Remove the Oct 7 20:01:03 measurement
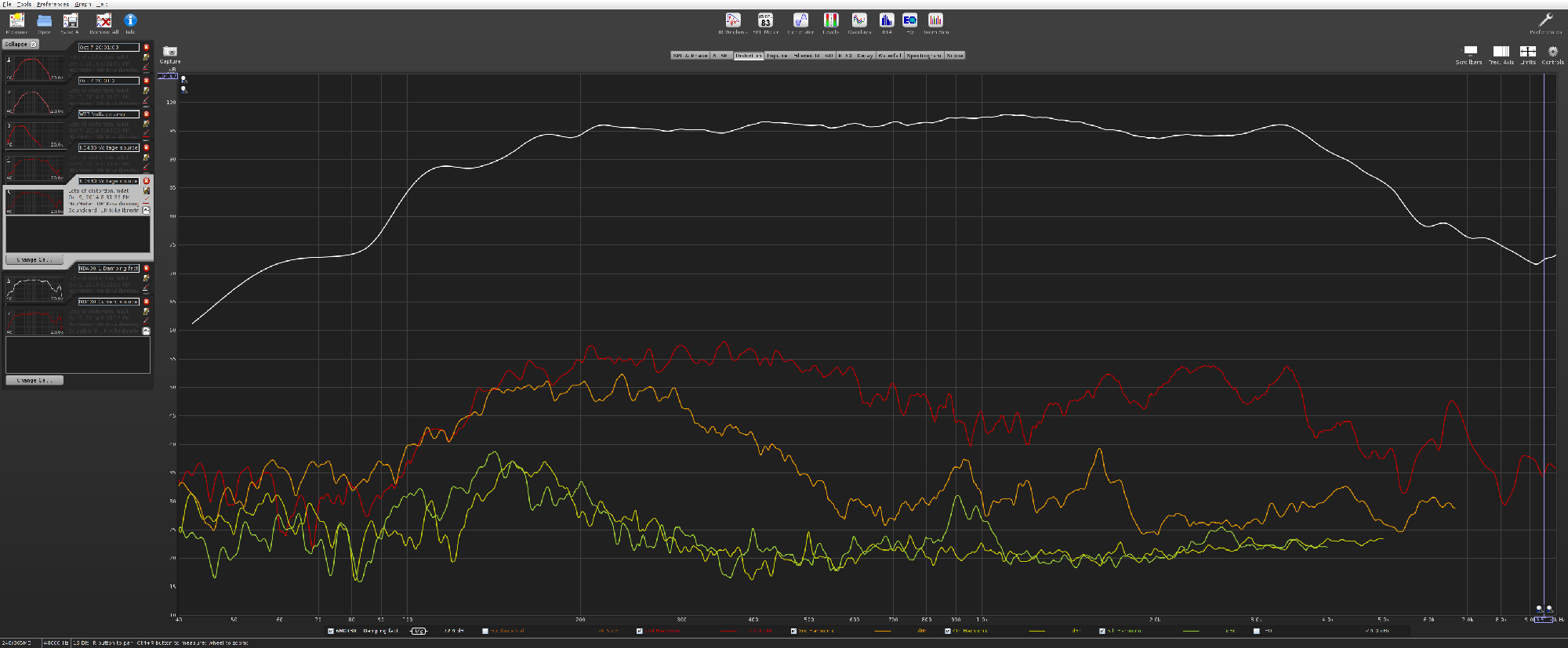Viewport: 1568px width, 648px height. [x=146, y=47]
